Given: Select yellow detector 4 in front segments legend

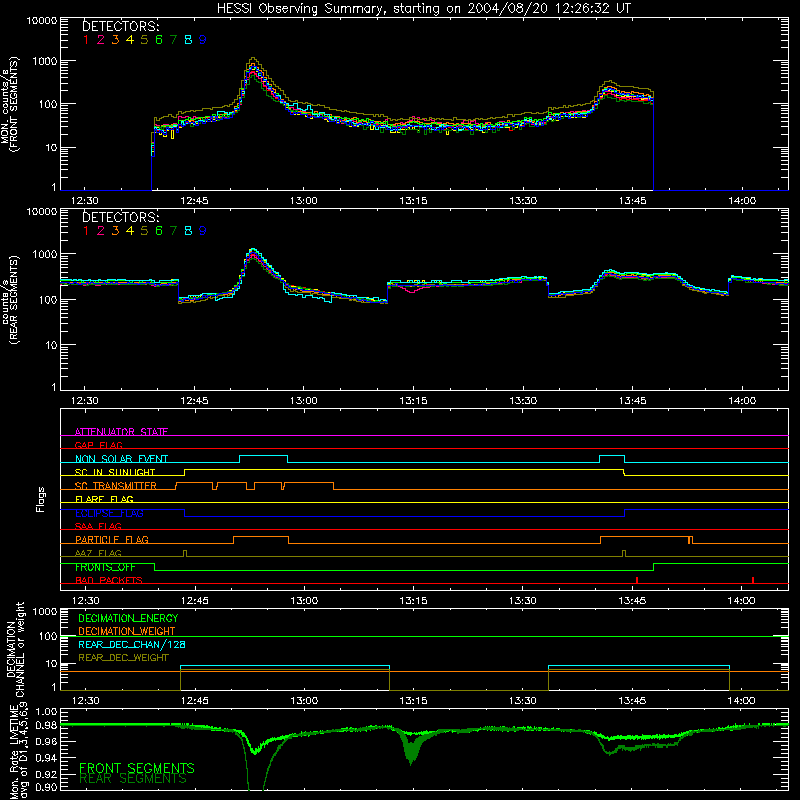Looking at the screenshot, I should pyautogui.click(x=130, y=40).
